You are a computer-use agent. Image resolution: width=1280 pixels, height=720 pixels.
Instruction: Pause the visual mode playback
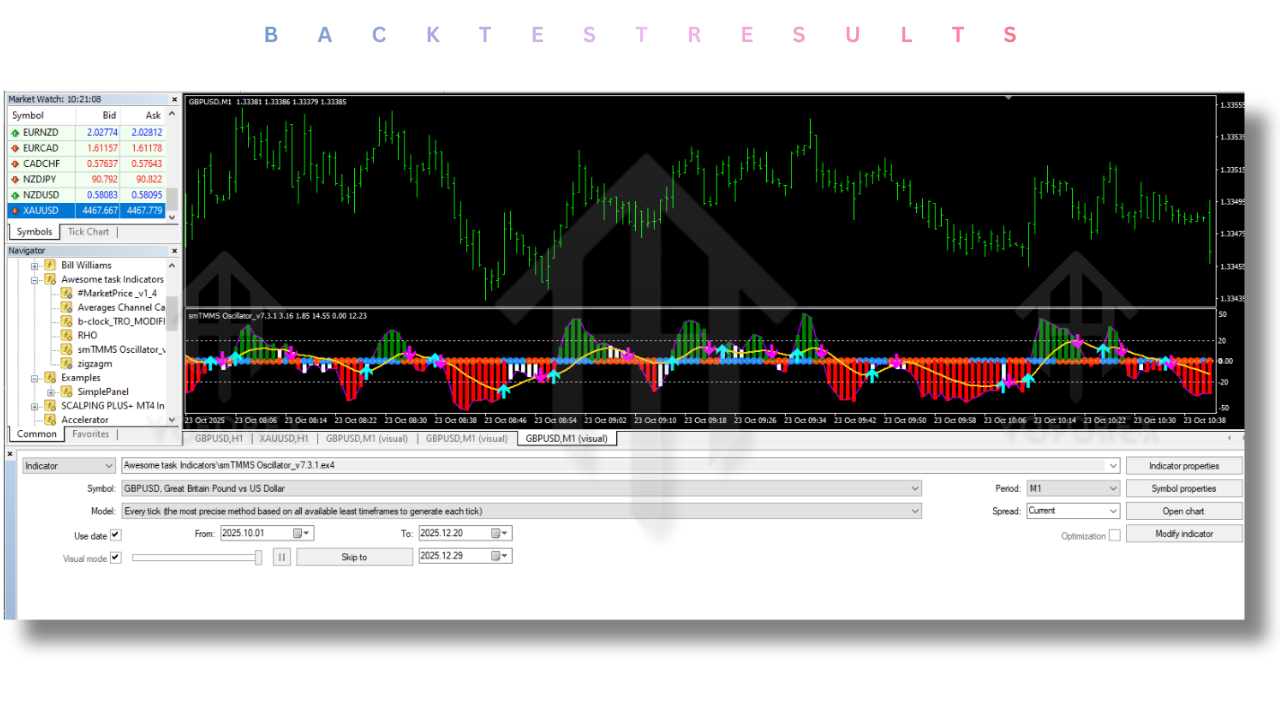point(281,557)
